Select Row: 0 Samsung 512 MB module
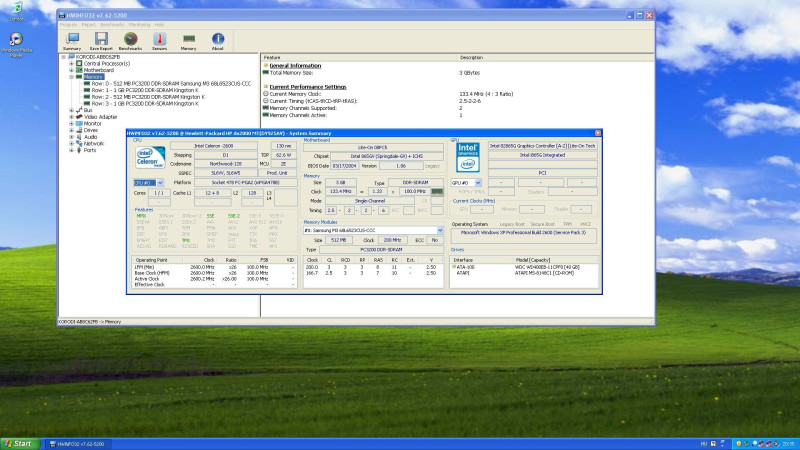This screenshot has height=450, width=800. tap(171, 84)
